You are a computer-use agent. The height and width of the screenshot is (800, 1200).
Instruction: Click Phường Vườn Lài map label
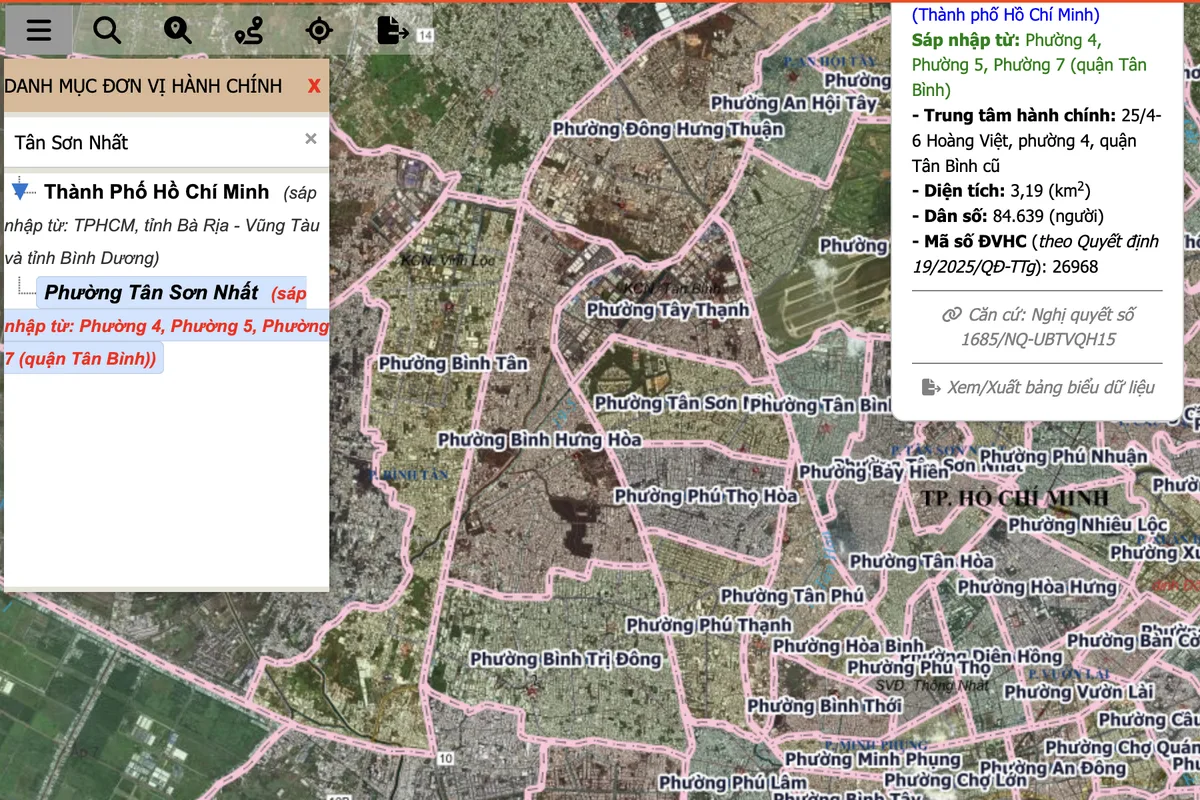coord(1079,692)
